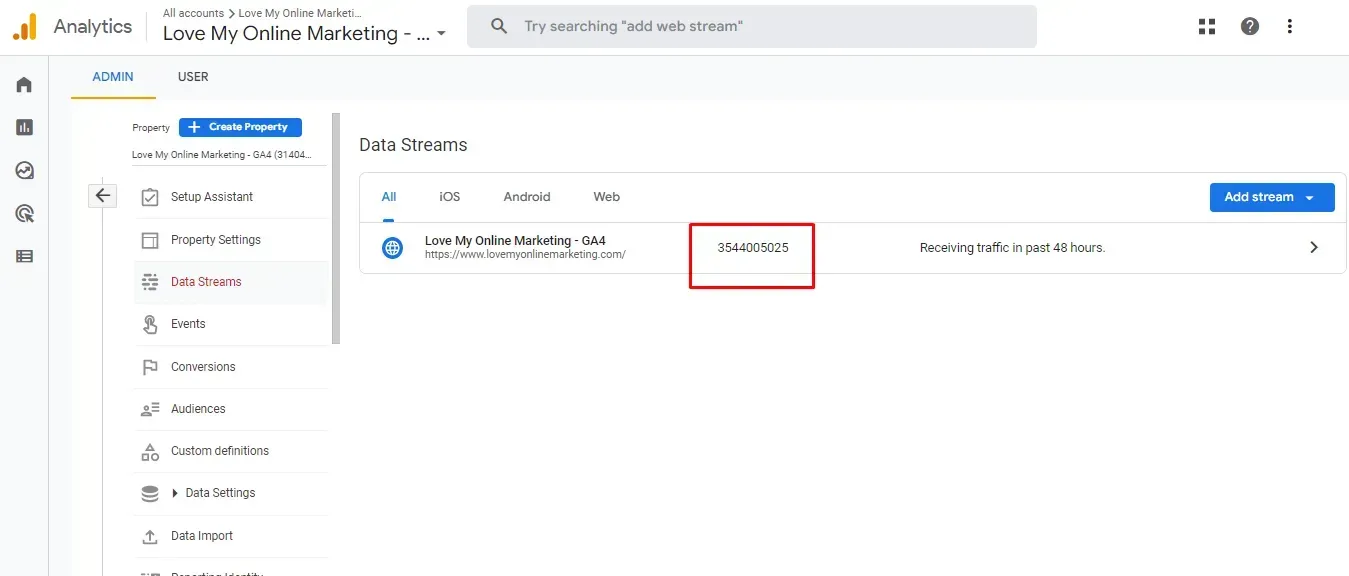Viewport: 1349px width, 576px height.
Task: Click the Data Streams heading
Action: click(413, 145)
